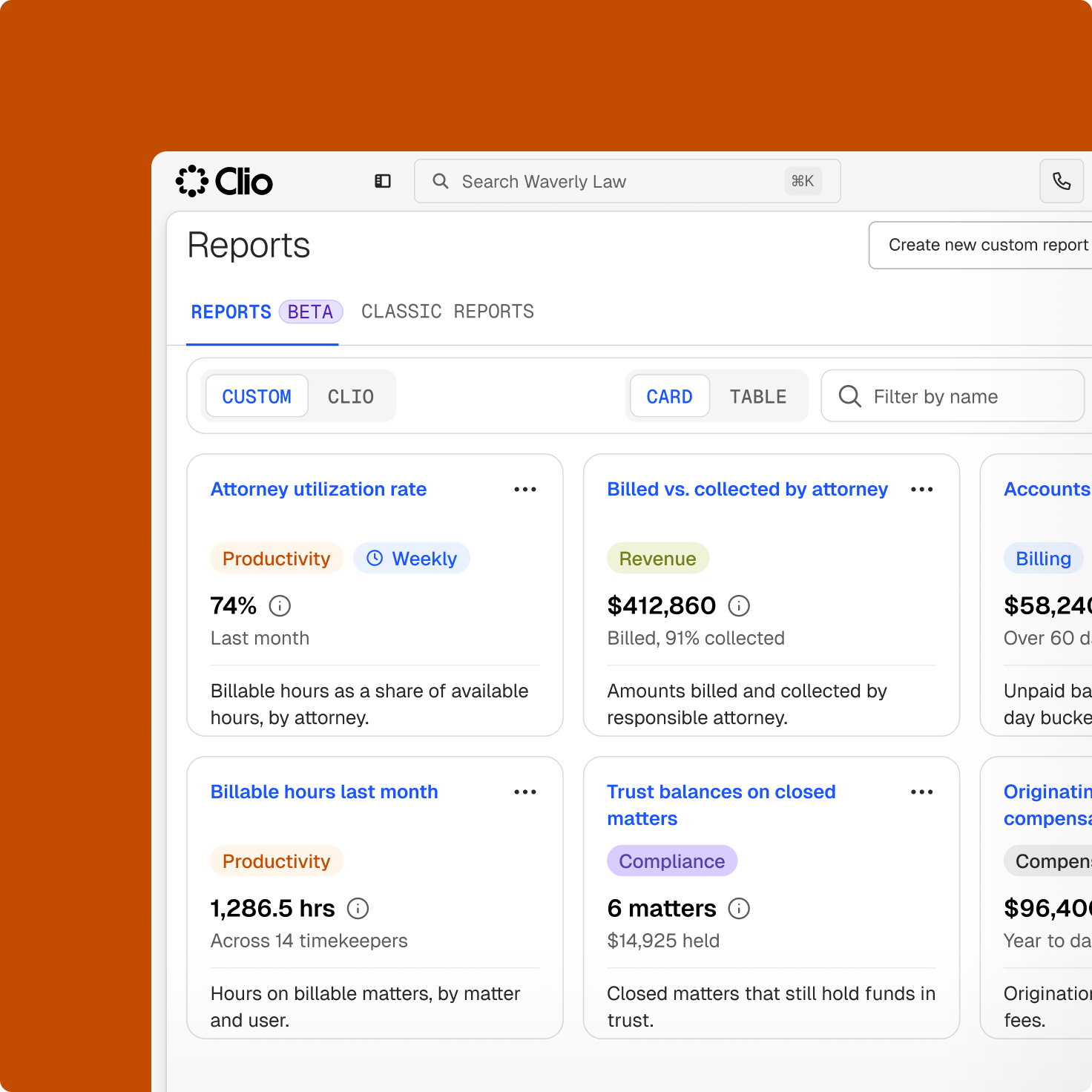Click the search magnifier in Filter field
This screenshot has height=1092, width=1092.
click(850, 397)
